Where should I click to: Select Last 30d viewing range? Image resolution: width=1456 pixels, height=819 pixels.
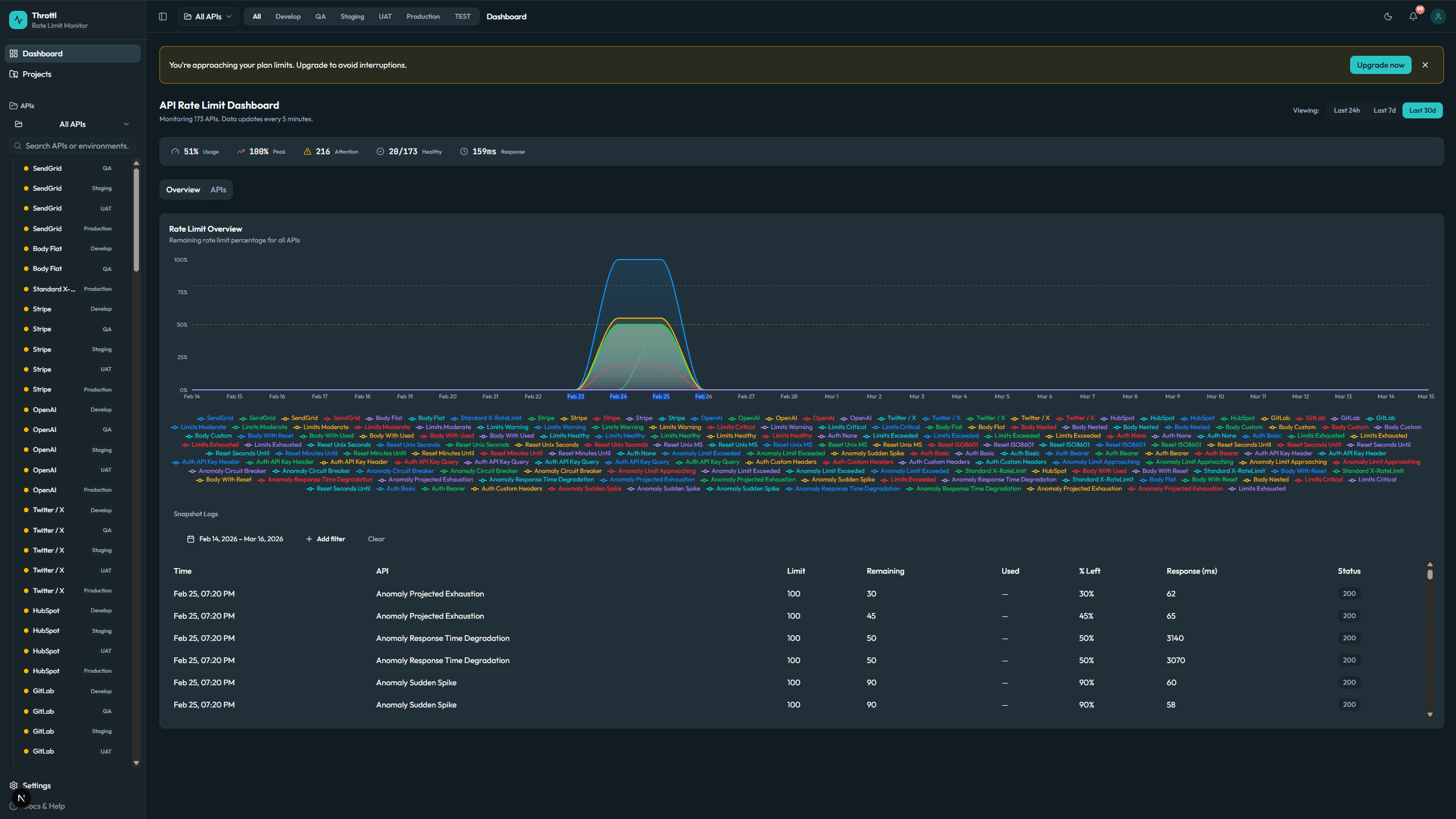coord(1422,110)
